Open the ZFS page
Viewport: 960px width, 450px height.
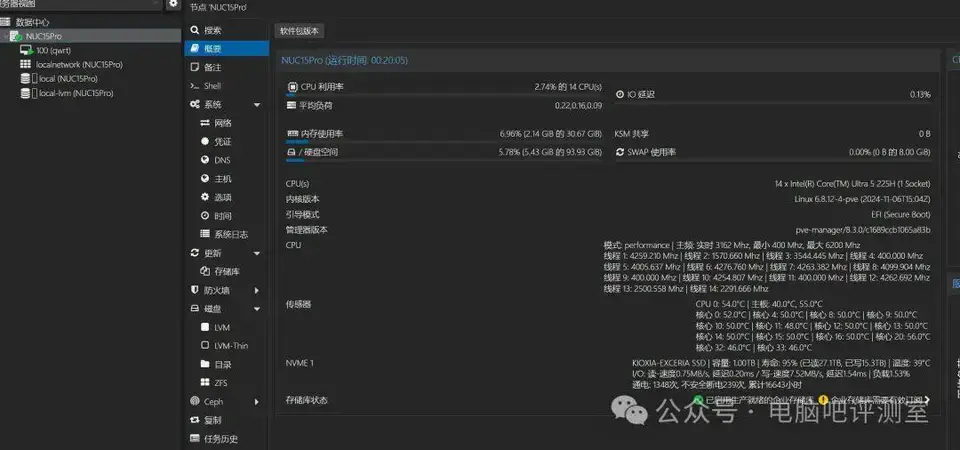221,383
